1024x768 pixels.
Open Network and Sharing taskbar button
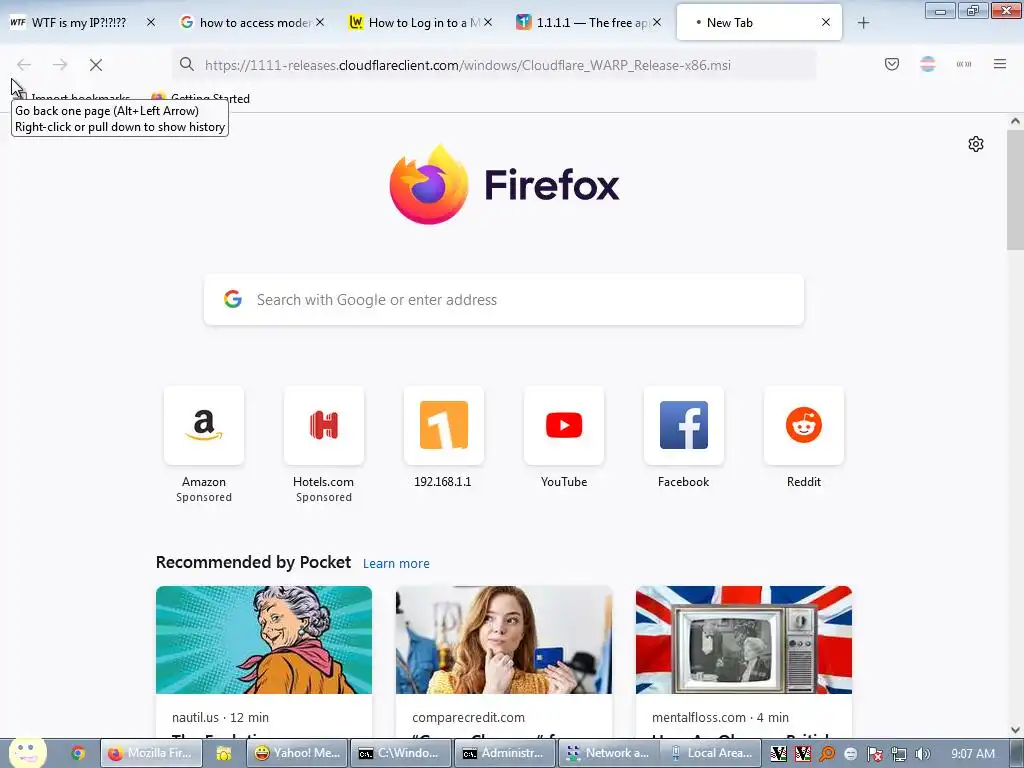[608, 753]
